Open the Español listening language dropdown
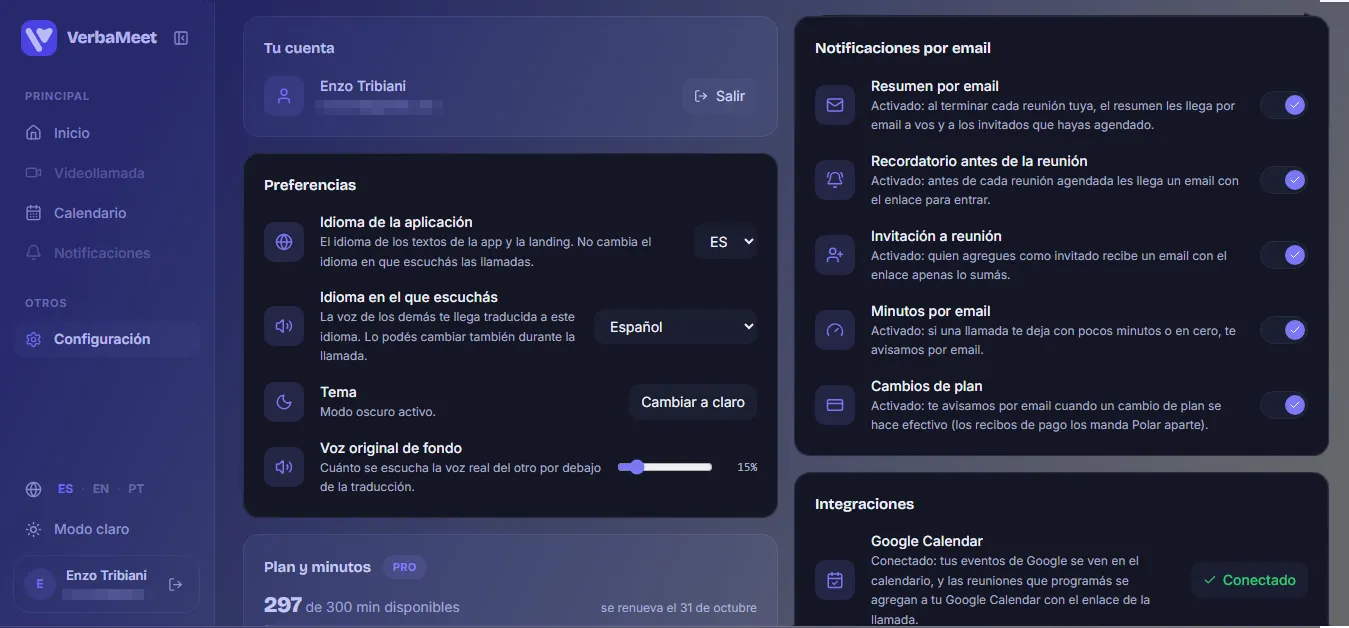 (676, 327)
